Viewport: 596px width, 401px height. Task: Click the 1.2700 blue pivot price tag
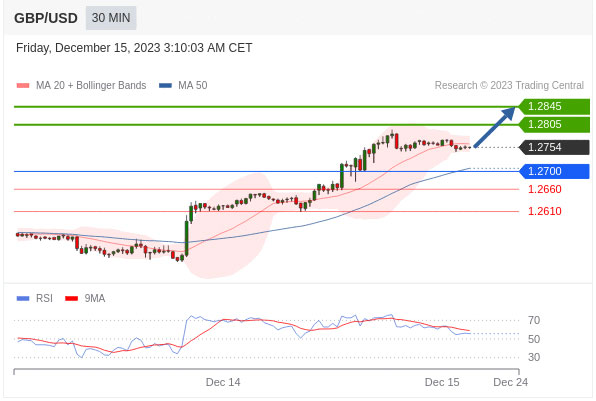pos(554,171)
